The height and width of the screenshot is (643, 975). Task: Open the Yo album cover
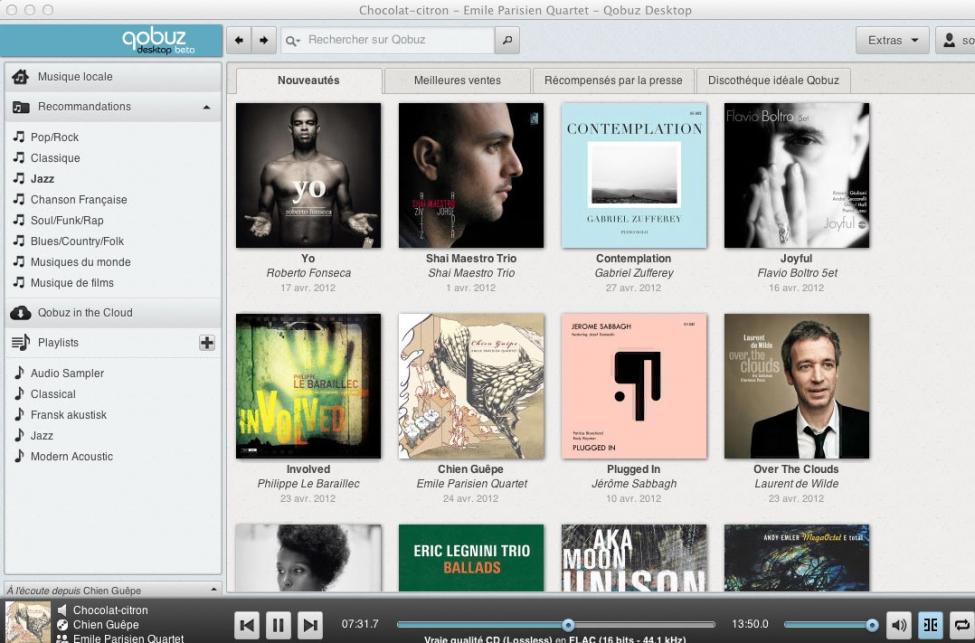tap(308, 175)
